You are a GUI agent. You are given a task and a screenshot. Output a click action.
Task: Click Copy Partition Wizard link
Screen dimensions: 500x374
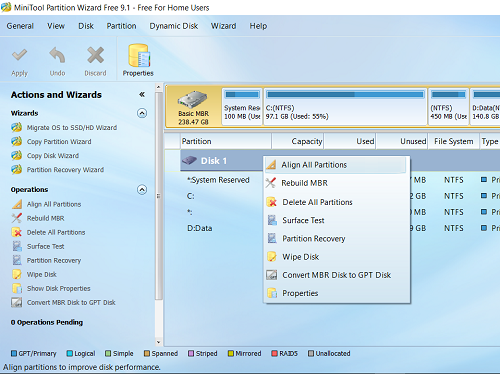tap(59, 142)
